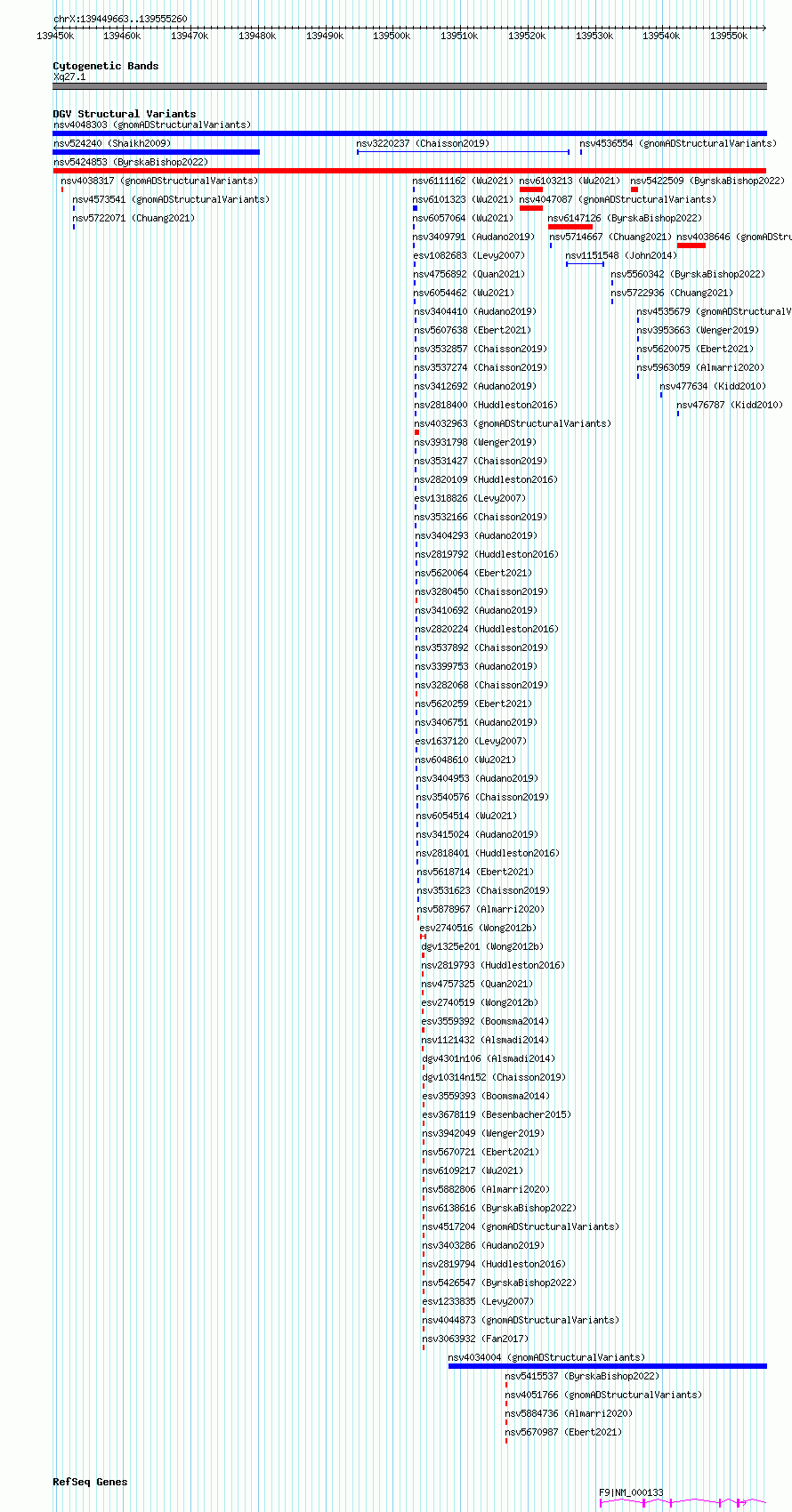Select nsv5607638 (Ebert2021) label
792x1512 pixels.
coord(473,330)
